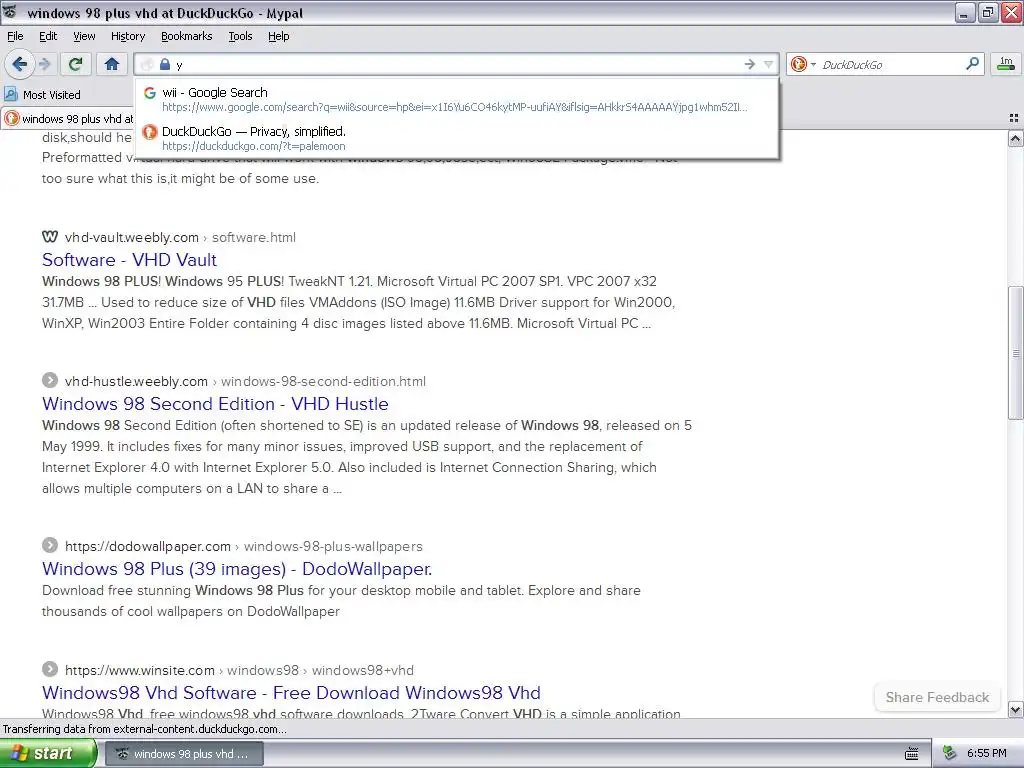Click the scrollbar down arrow

coord(1015,709)
